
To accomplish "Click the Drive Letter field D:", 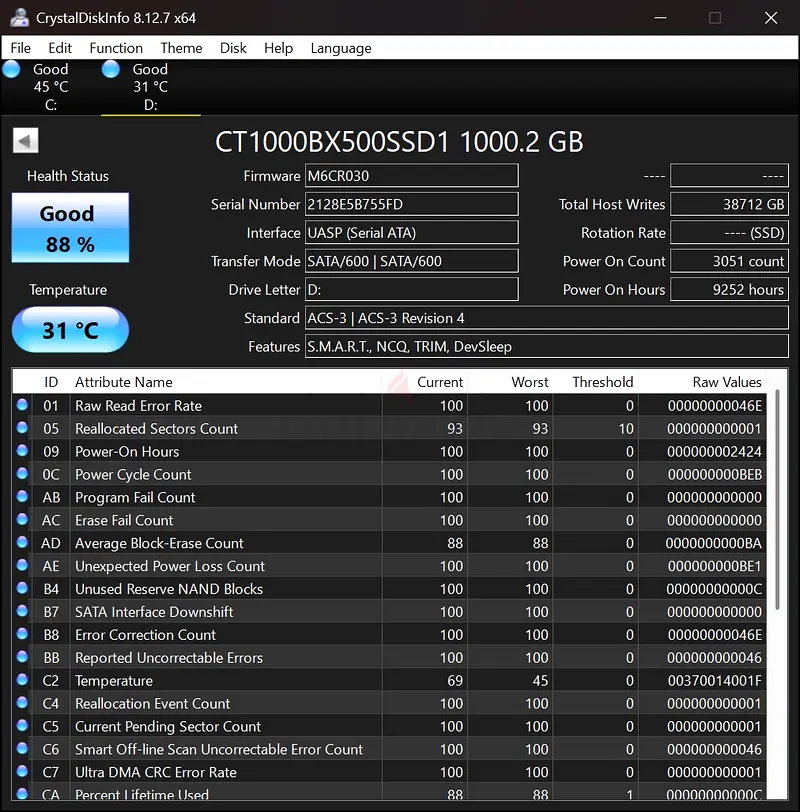I will pyautogui.click(x=412, y=289).
